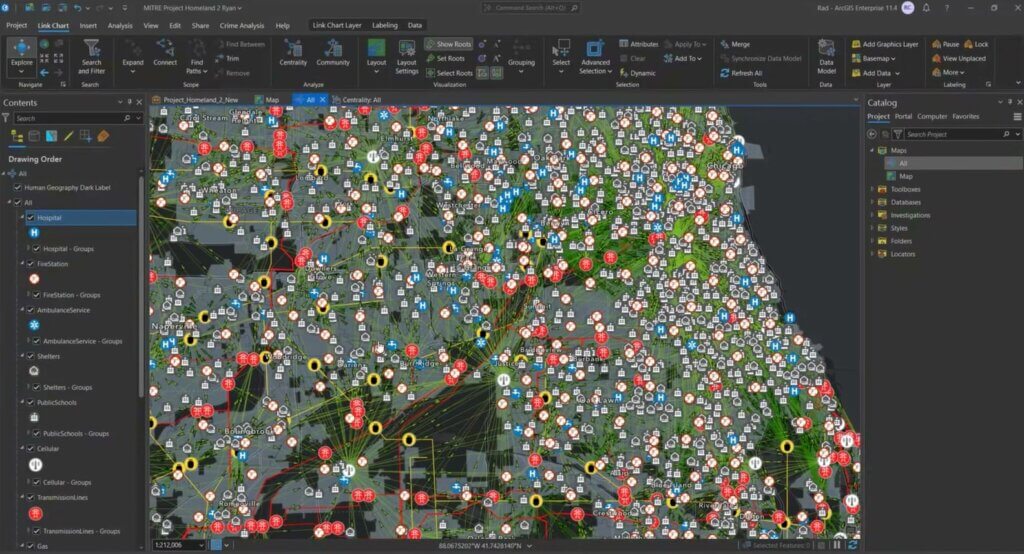
Task: Click the Show Roots button
Action: click(447, 44)
